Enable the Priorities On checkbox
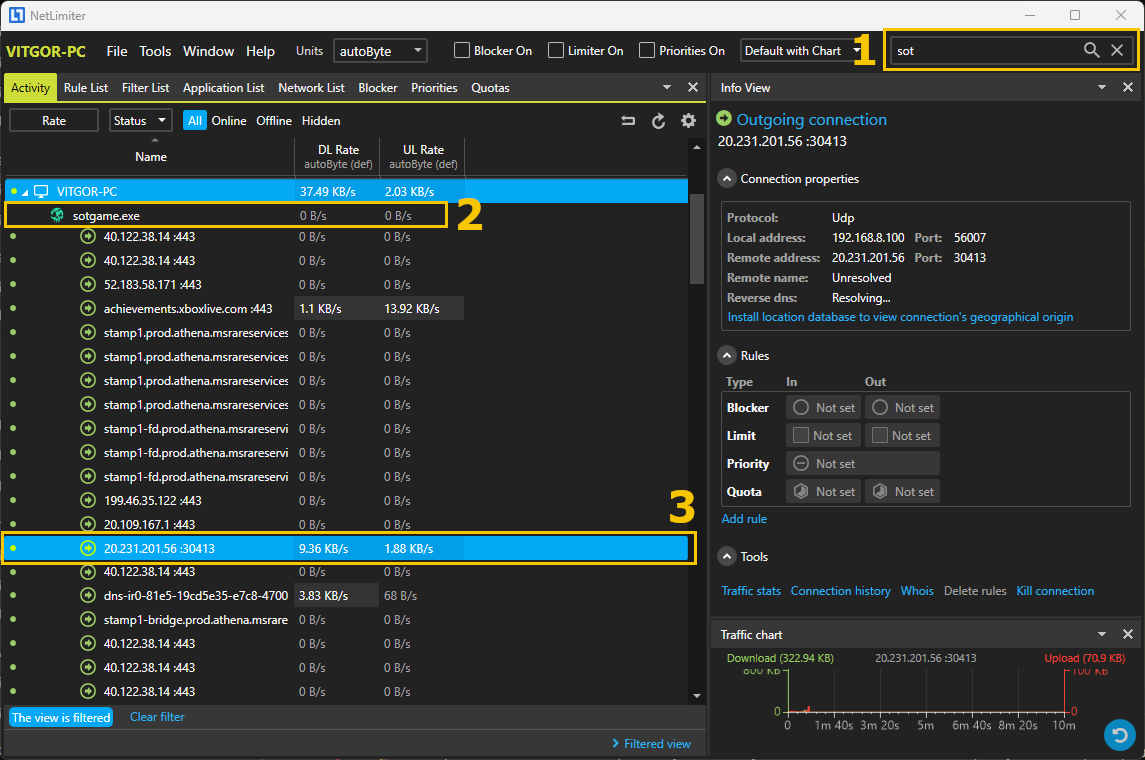1145x760 pixels. point(647,51)
